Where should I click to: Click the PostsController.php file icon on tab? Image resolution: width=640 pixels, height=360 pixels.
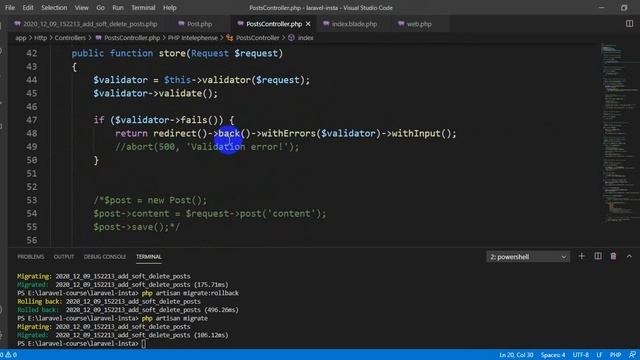pyautogui.click(x=240, y=24)
